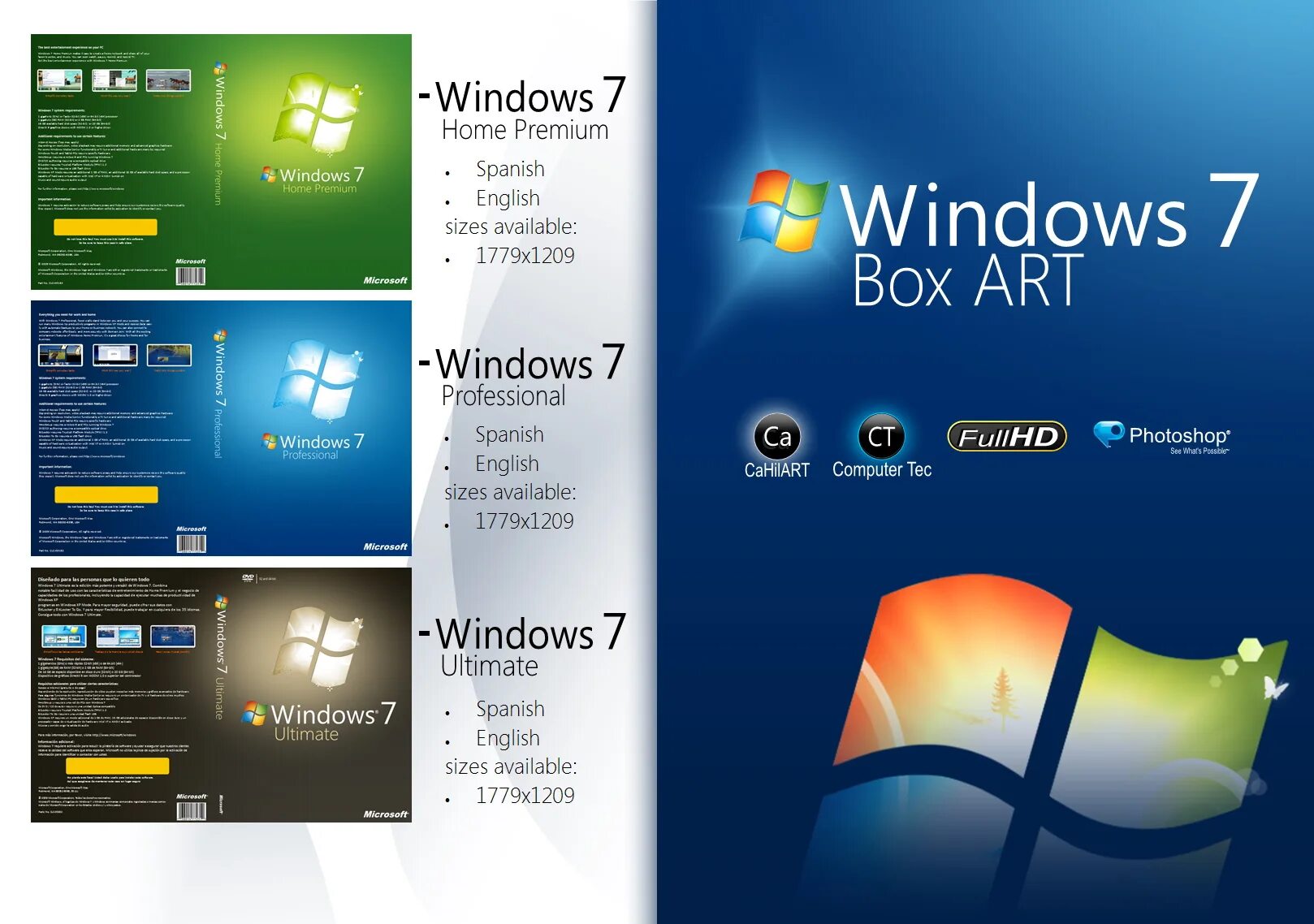Click "1779x1209" under Professional

pos(524,521)
